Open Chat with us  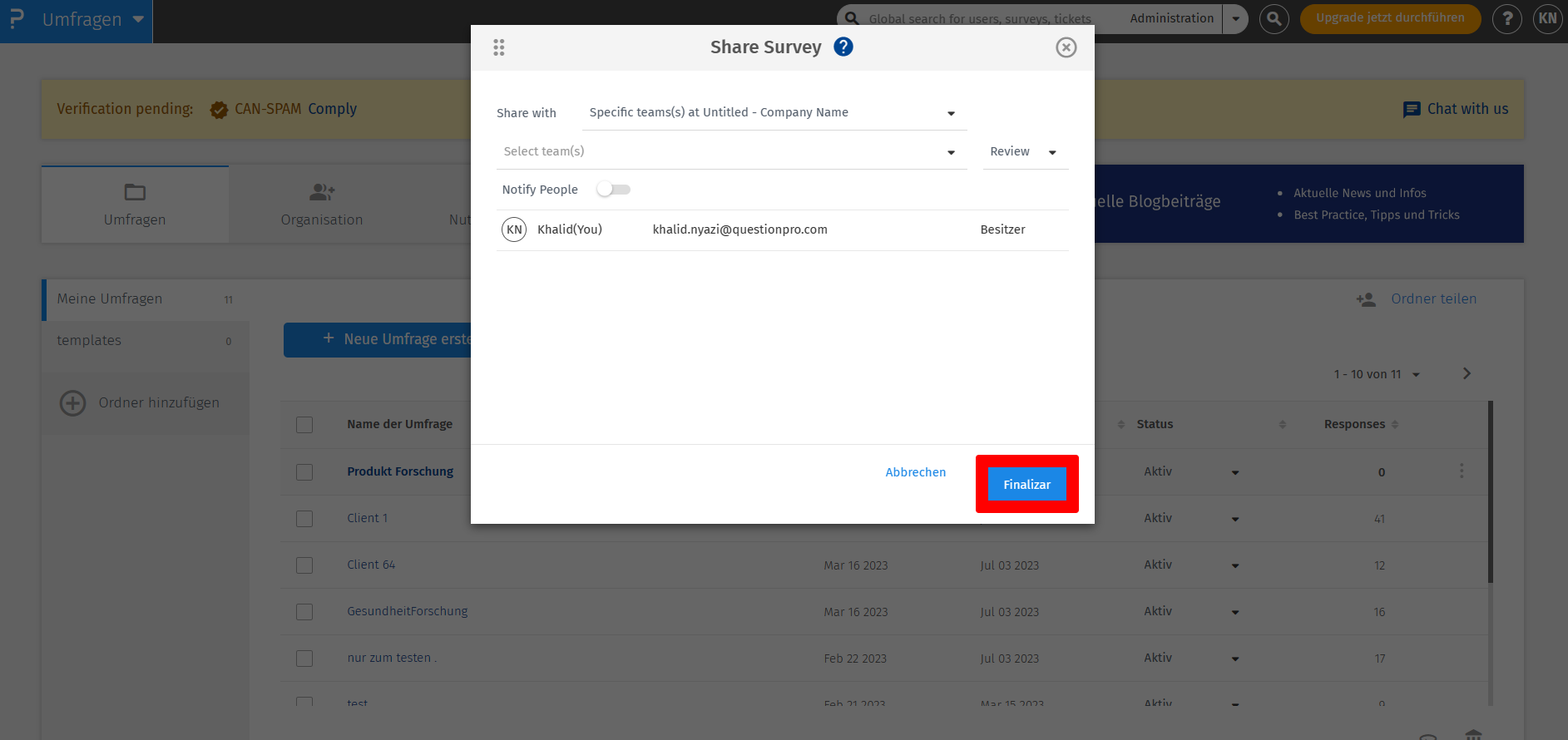pyautogui.click(x=1467, y=109)
